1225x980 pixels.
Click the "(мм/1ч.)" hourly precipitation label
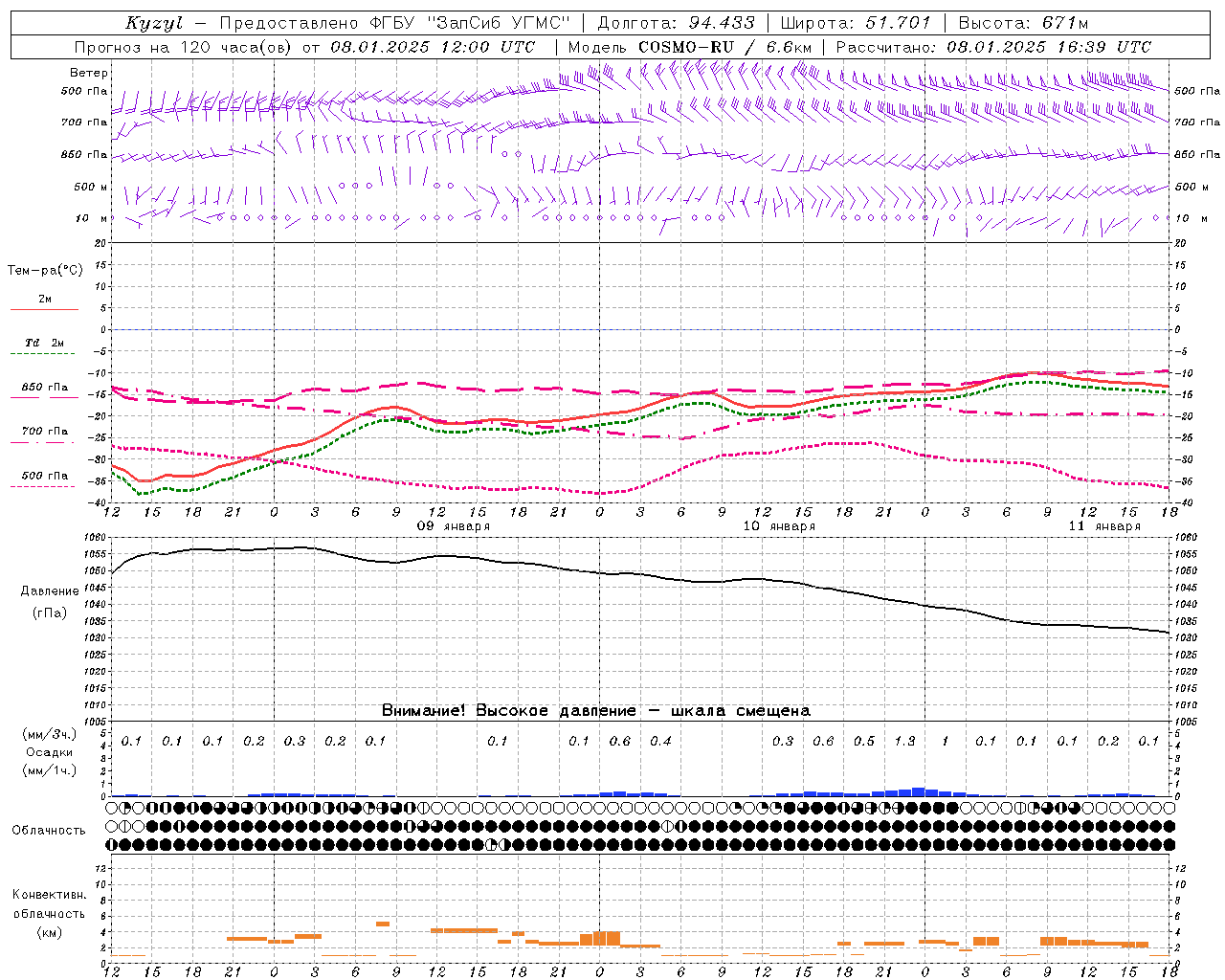(50, 770)
